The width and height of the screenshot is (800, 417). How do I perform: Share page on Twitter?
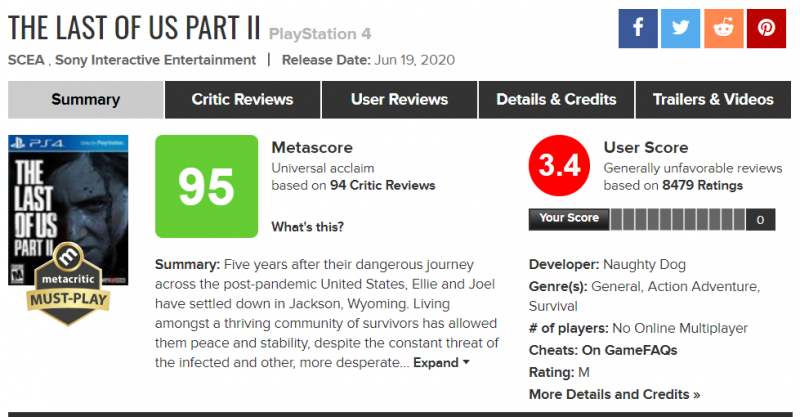click(679, 29)
